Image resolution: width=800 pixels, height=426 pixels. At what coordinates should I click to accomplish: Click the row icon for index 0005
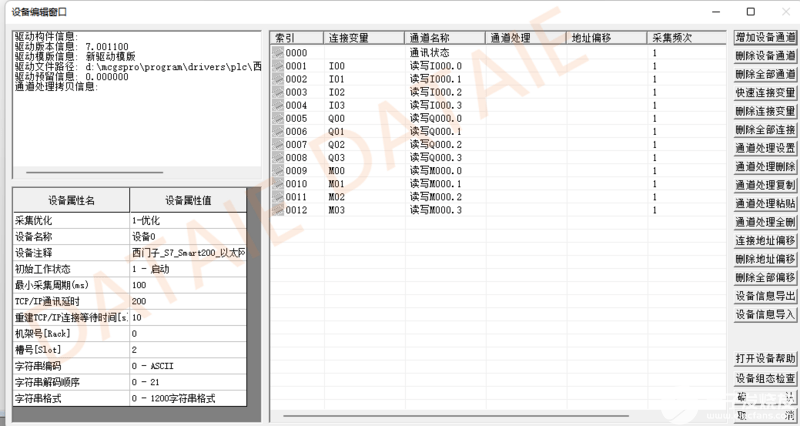278,118
